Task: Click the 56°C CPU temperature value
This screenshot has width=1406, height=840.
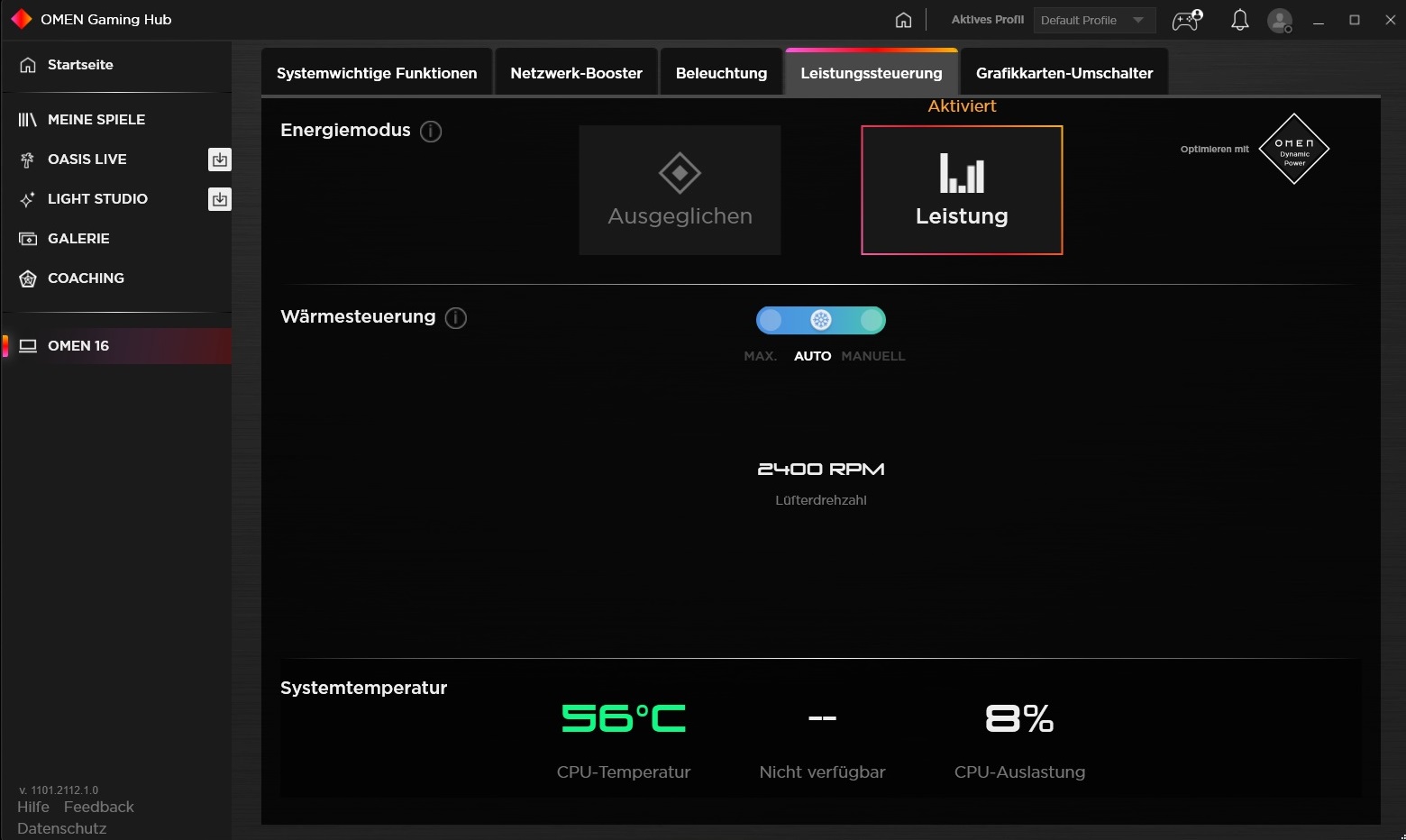Action: 624,718
